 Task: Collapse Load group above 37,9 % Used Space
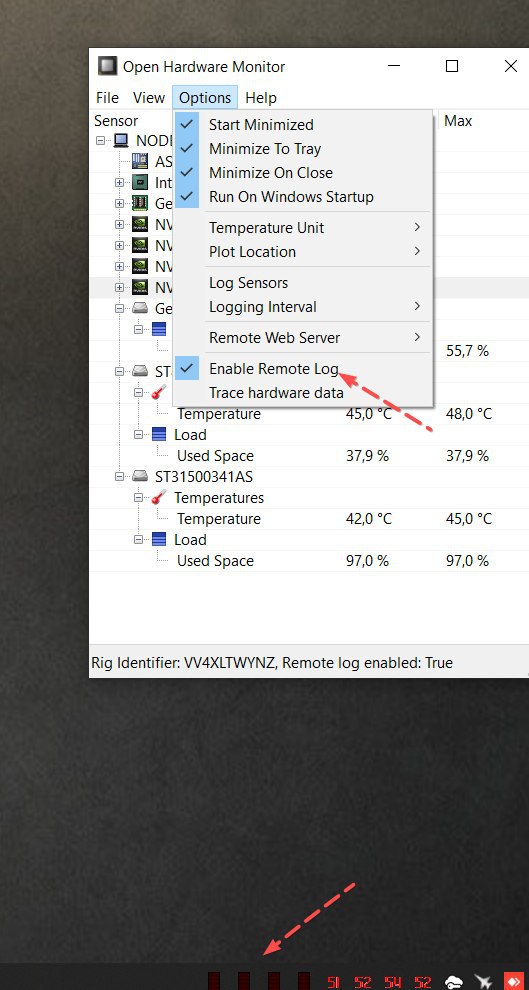139,434
